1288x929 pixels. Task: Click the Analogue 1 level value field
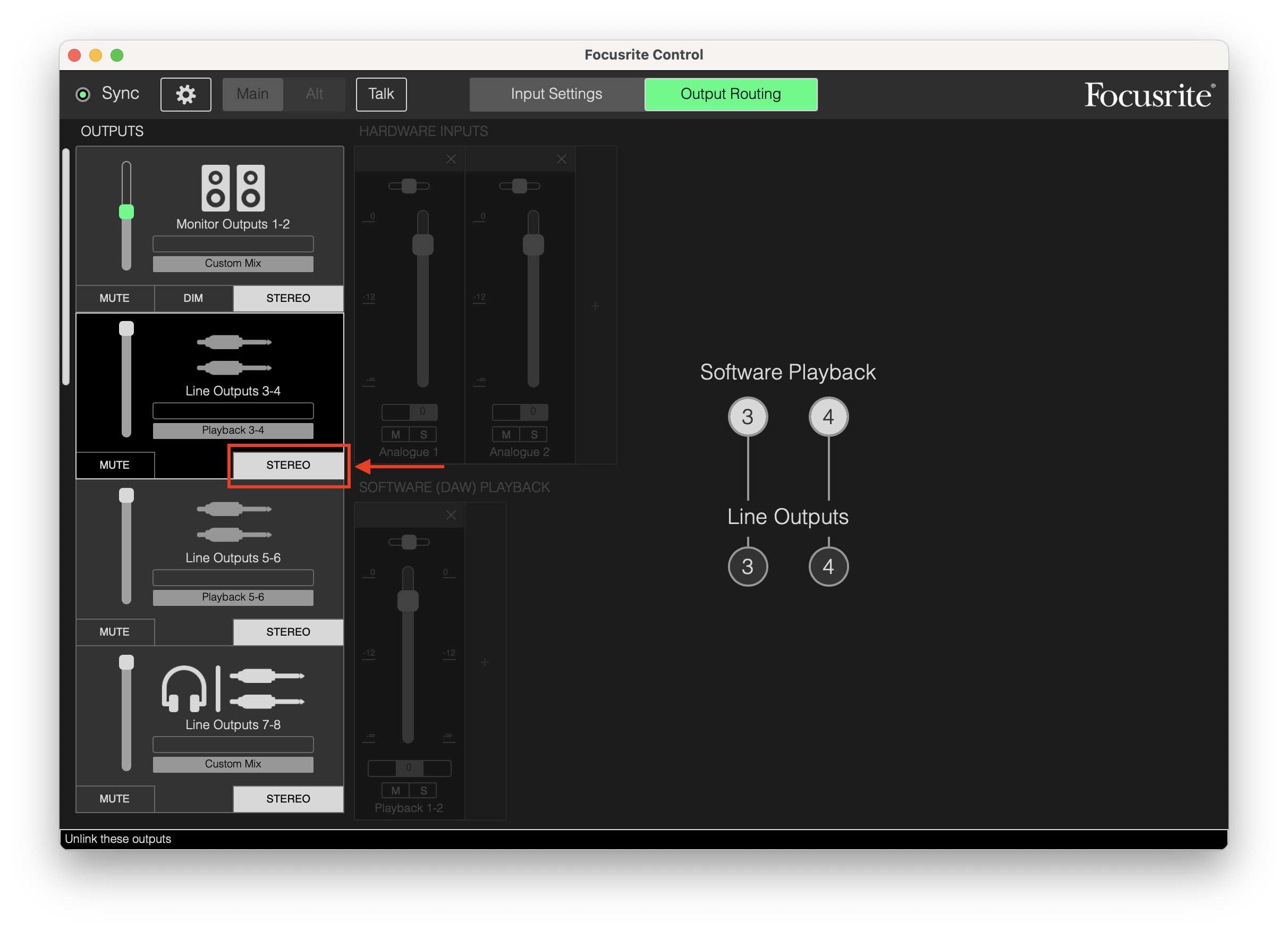[410, 412]
